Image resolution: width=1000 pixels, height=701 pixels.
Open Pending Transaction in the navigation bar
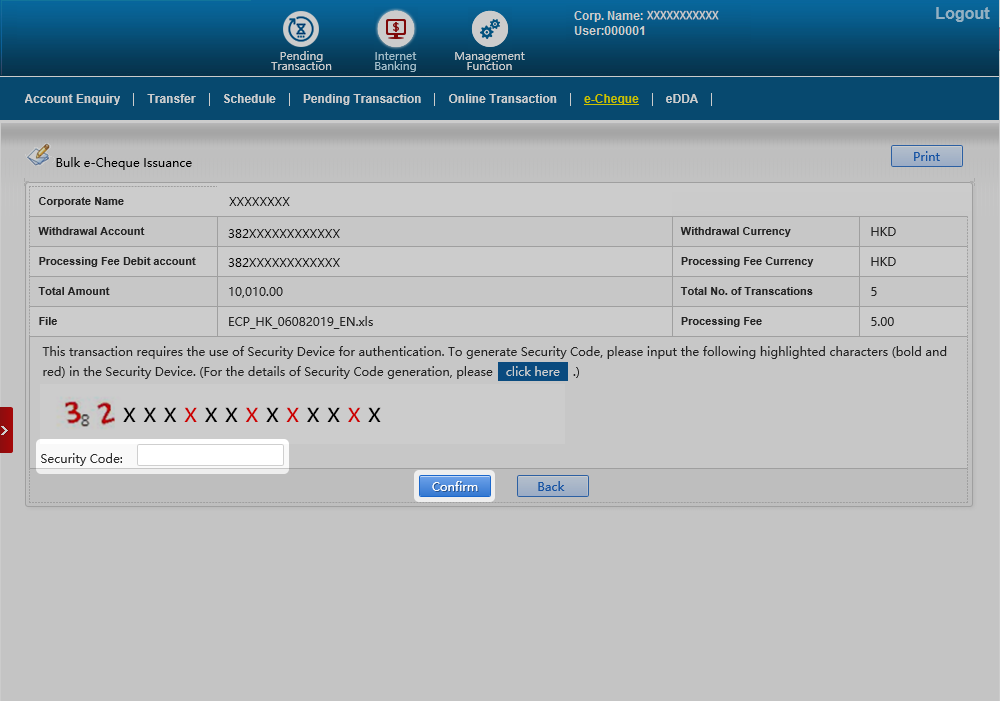(x=362, y=99)
